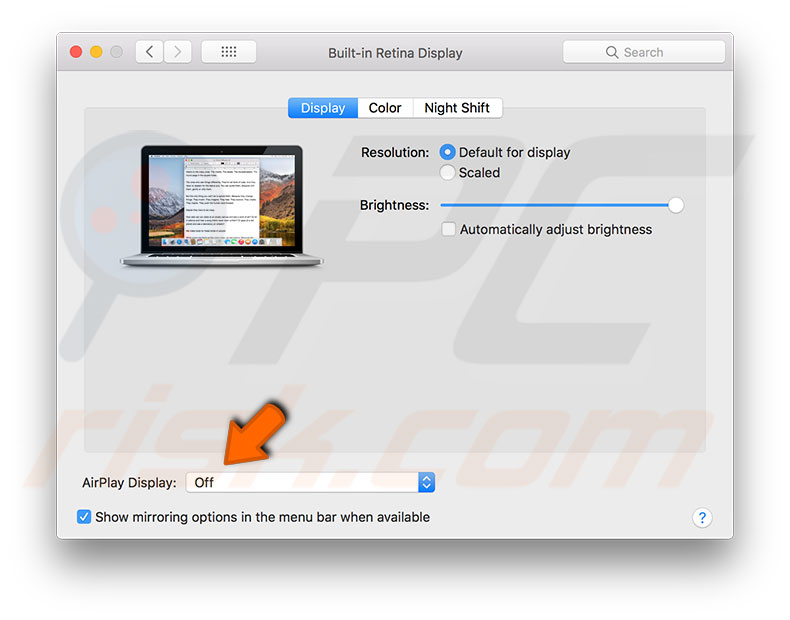
Task: Switch to the Display tab
Action: 323,108
